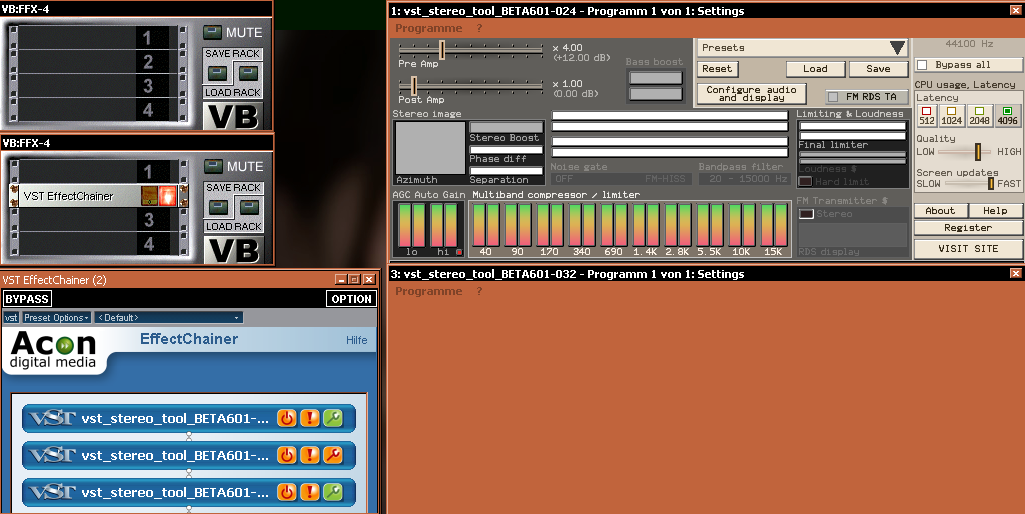1025x514 pixels.
Task: Toggle Hard limit switch
Action: click(x=805, y=181)
